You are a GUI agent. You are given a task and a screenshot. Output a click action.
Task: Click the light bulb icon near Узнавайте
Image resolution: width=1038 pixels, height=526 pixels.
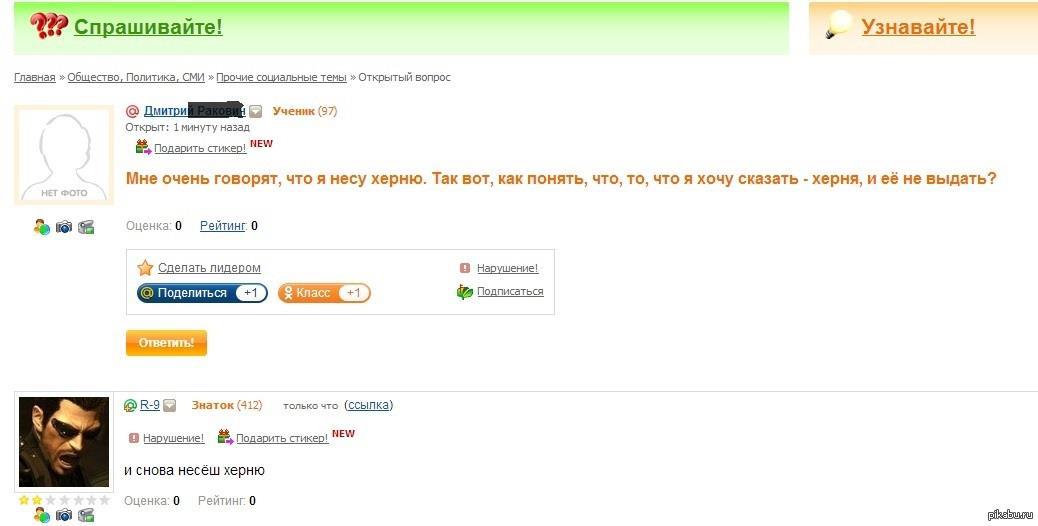(x=838, y=26)
